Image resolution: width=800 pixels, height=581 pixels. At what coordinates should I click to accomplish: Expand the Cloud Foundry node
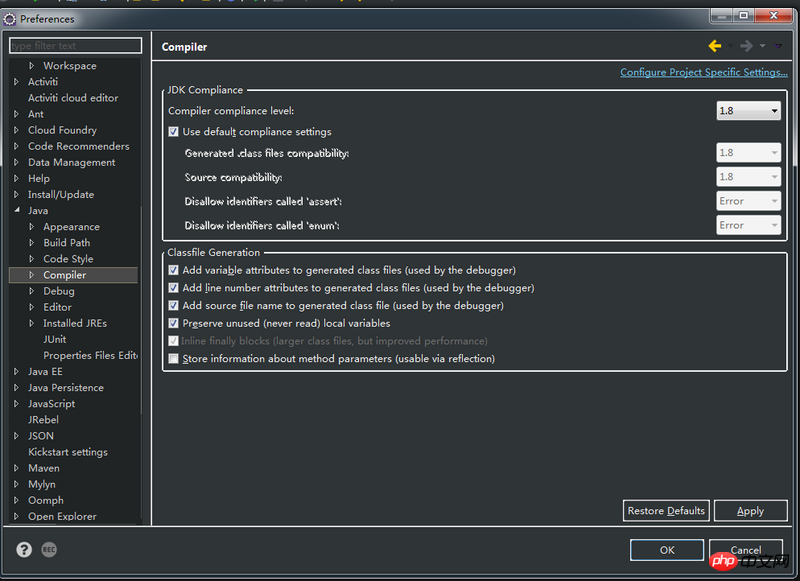(16, 130)
